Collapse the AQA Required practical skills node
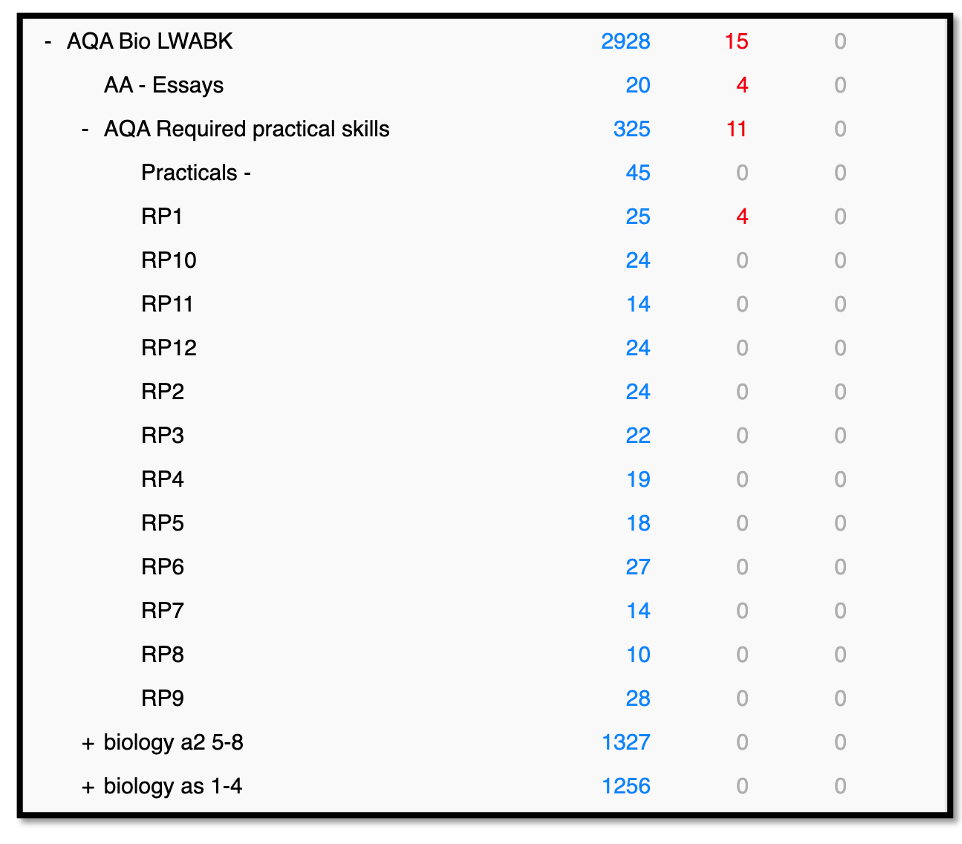 [x=84, y=129]
